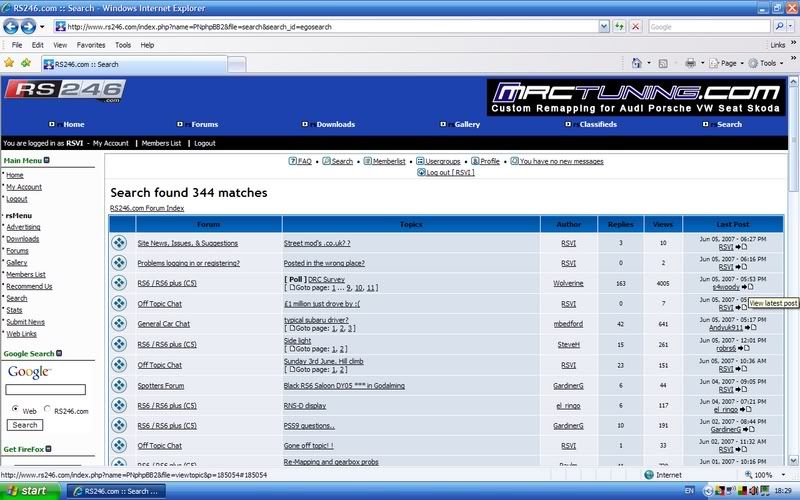Go to page 11 of DRC Survey
This screenshot has width=800, height=500.
(370, 288)
